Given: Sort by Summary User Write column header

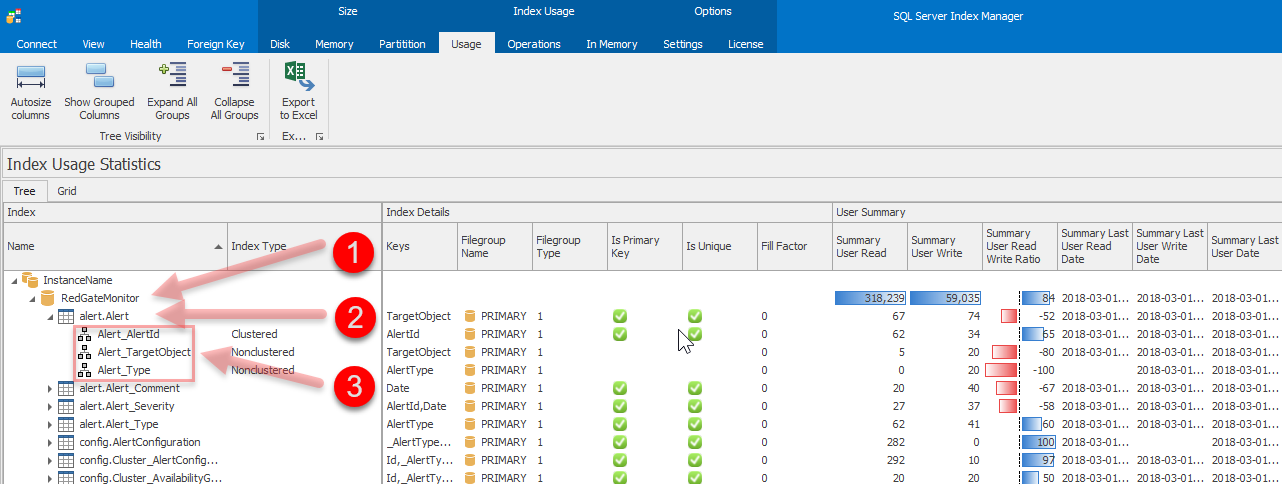Looking at the screenshot, I should tap(945, 246).
